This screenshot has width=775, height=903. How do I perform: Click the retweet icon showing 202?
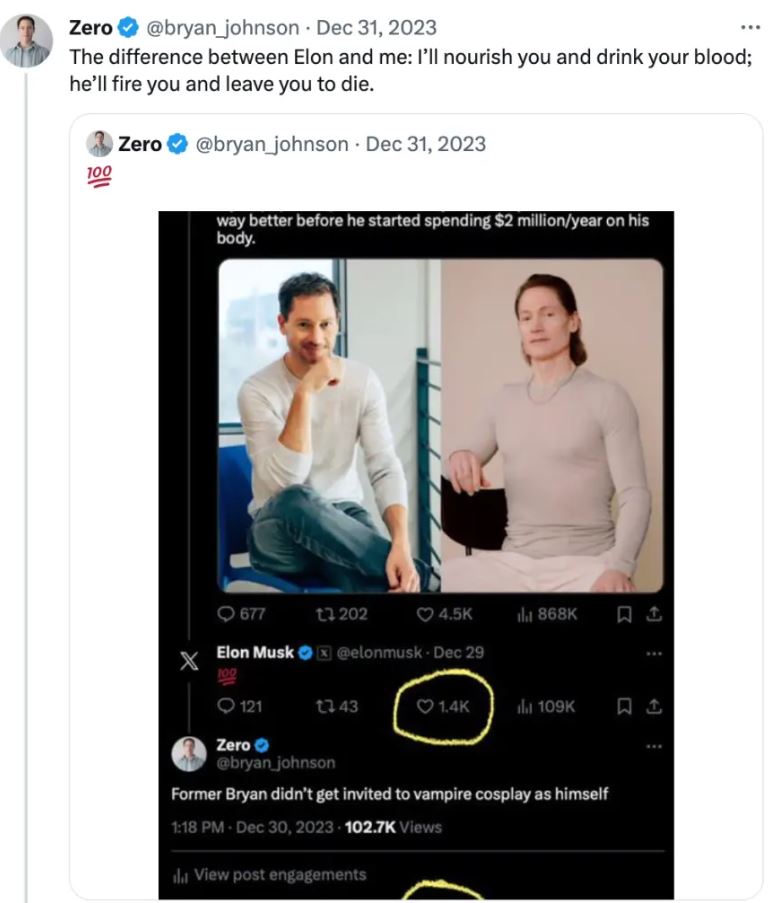325,614
